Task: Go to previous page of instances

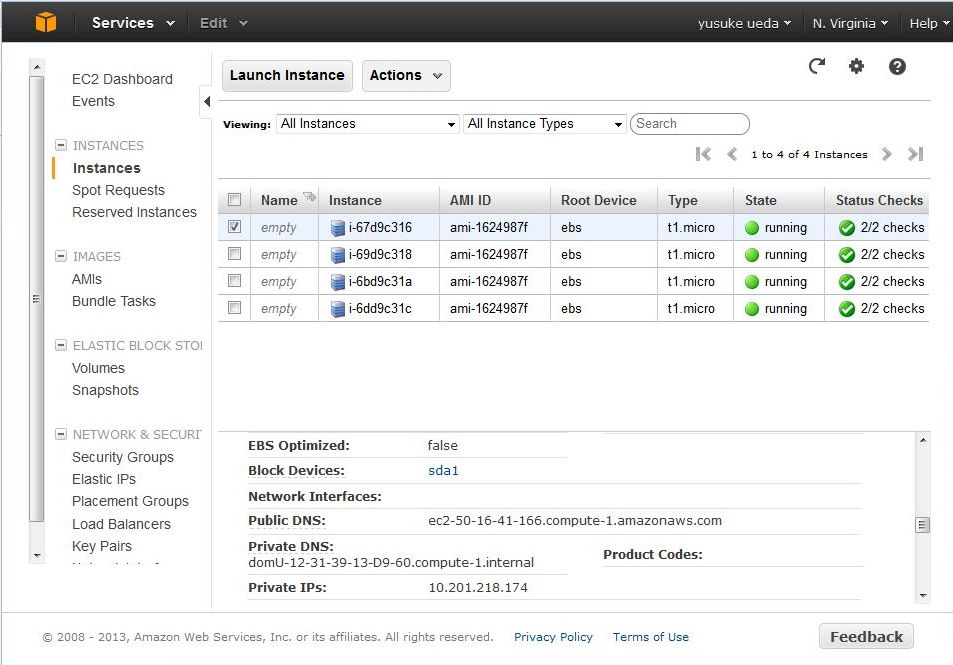Action: tap(732, 154)
